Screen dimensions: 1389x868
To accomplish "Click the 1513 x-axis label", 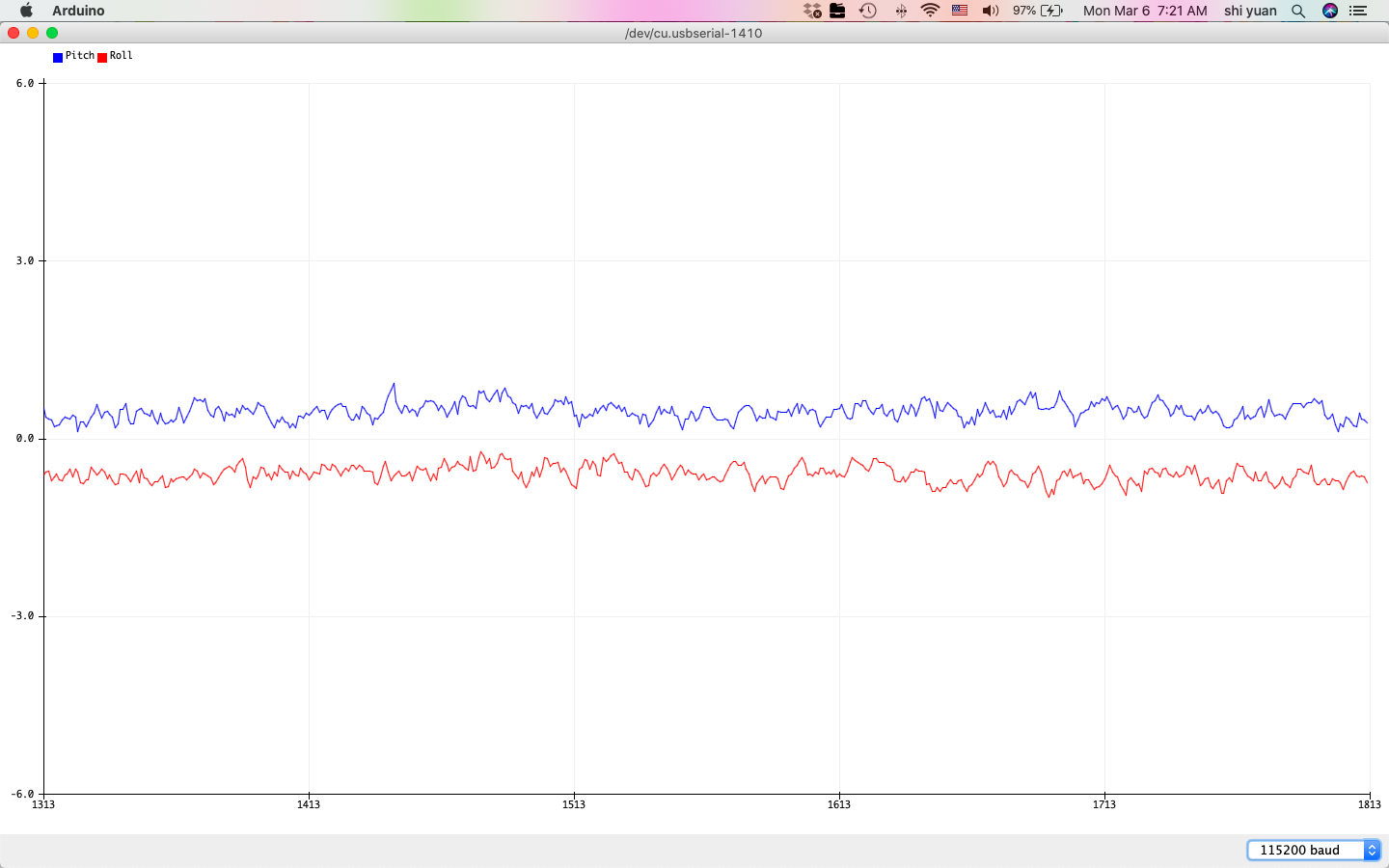I will (574, 804).
